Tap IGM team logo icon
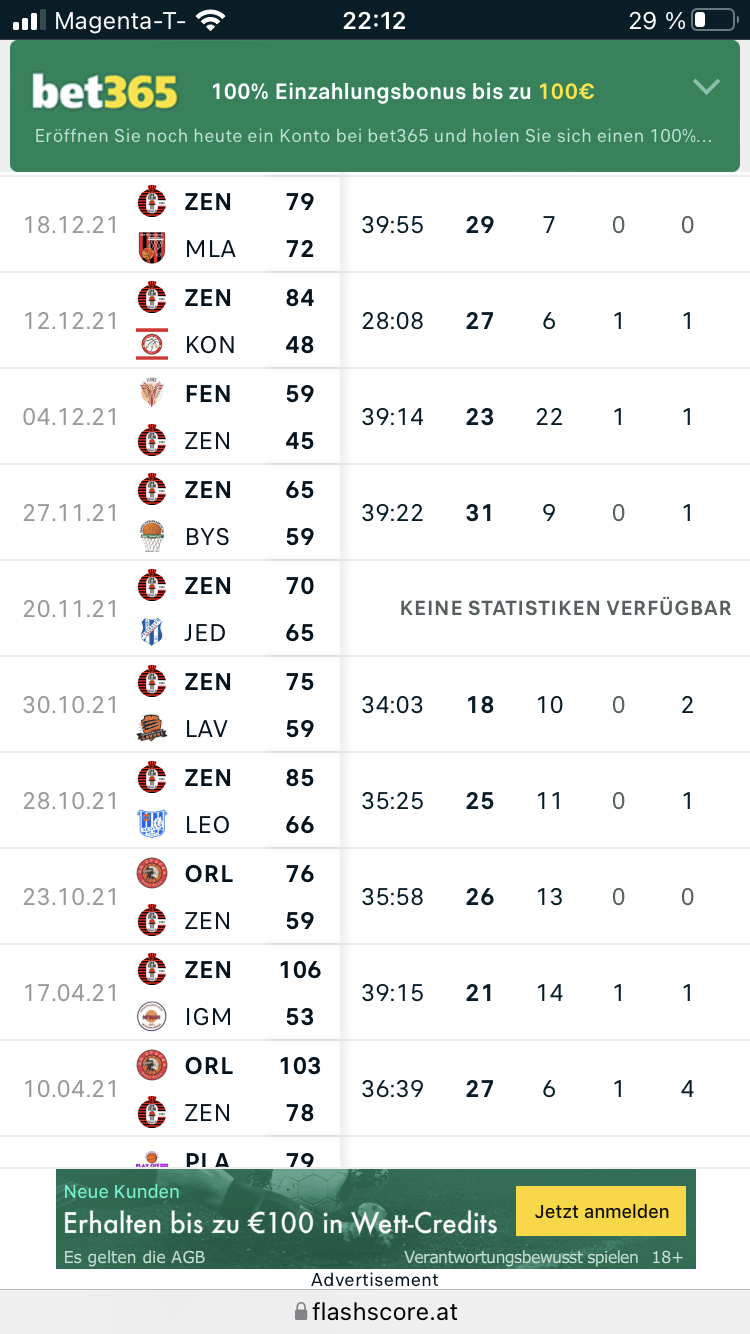 click(152, 1016)
